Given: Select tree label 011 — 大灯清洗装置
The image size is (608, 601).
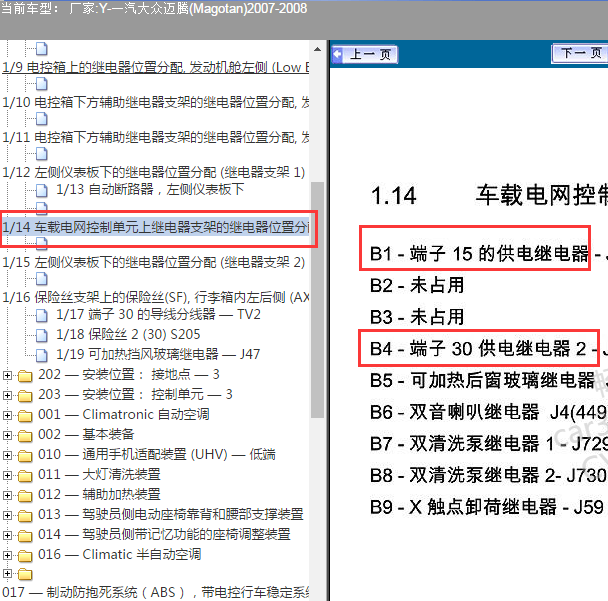Looking at the screenshot, I should (x=99, y=475).
